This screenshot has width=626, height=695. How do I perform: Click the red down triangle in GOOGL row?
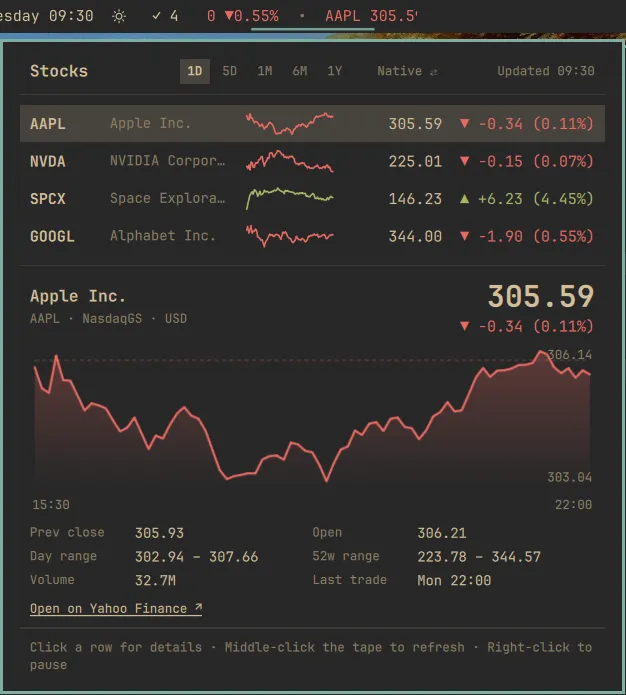pos(464,236)
